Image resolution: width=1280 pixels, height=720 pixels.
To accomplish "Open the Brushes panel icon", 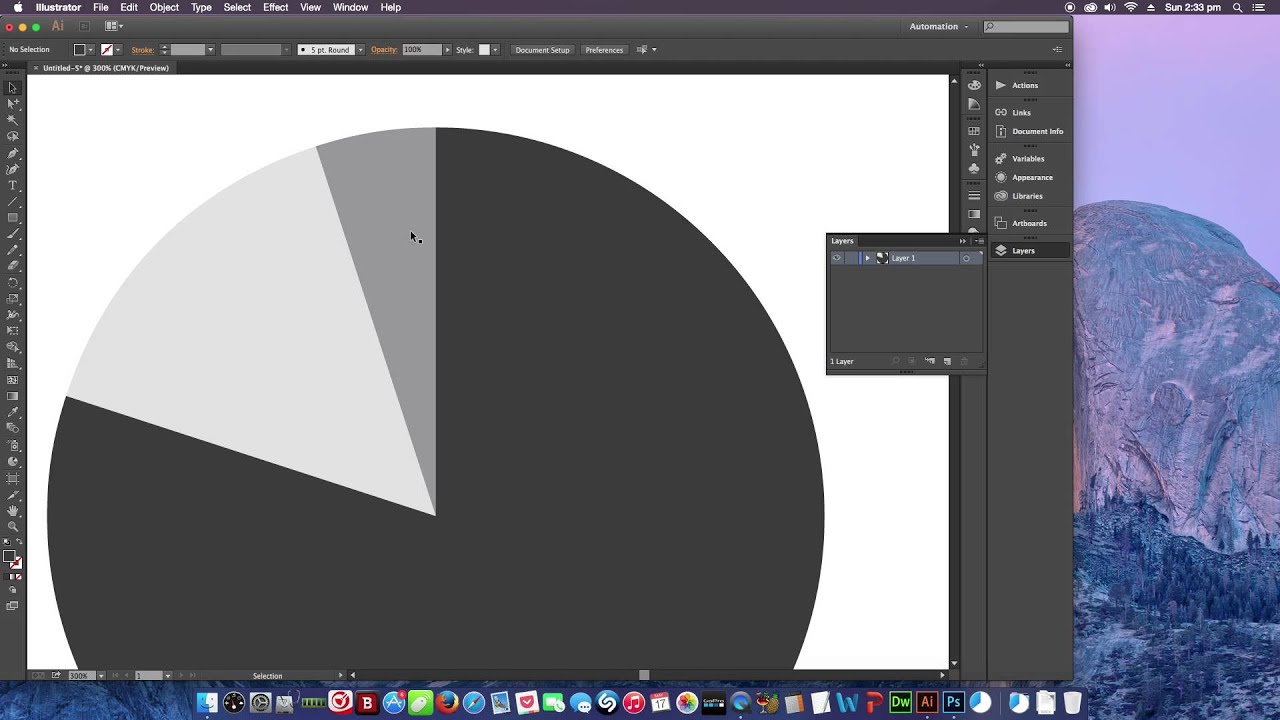I will pos(974,150).
